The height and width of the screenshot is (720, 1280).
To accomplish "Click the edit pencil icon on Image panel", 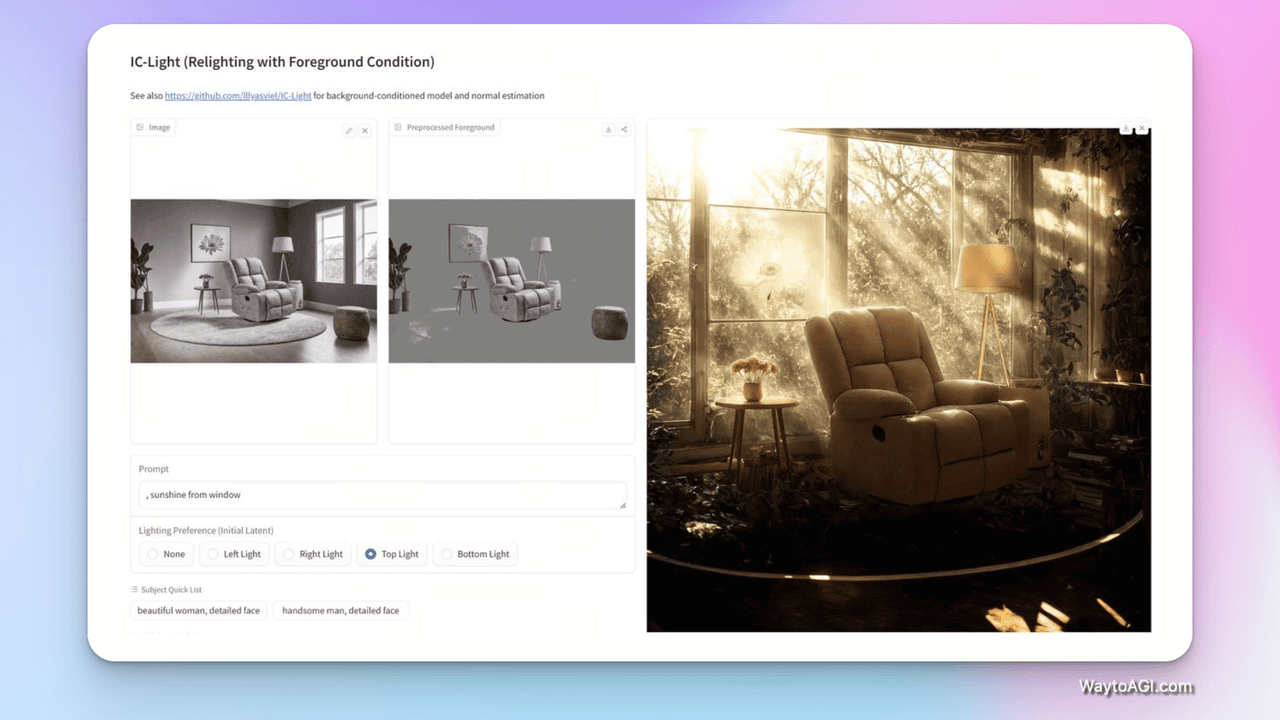I will pos(349,131).
